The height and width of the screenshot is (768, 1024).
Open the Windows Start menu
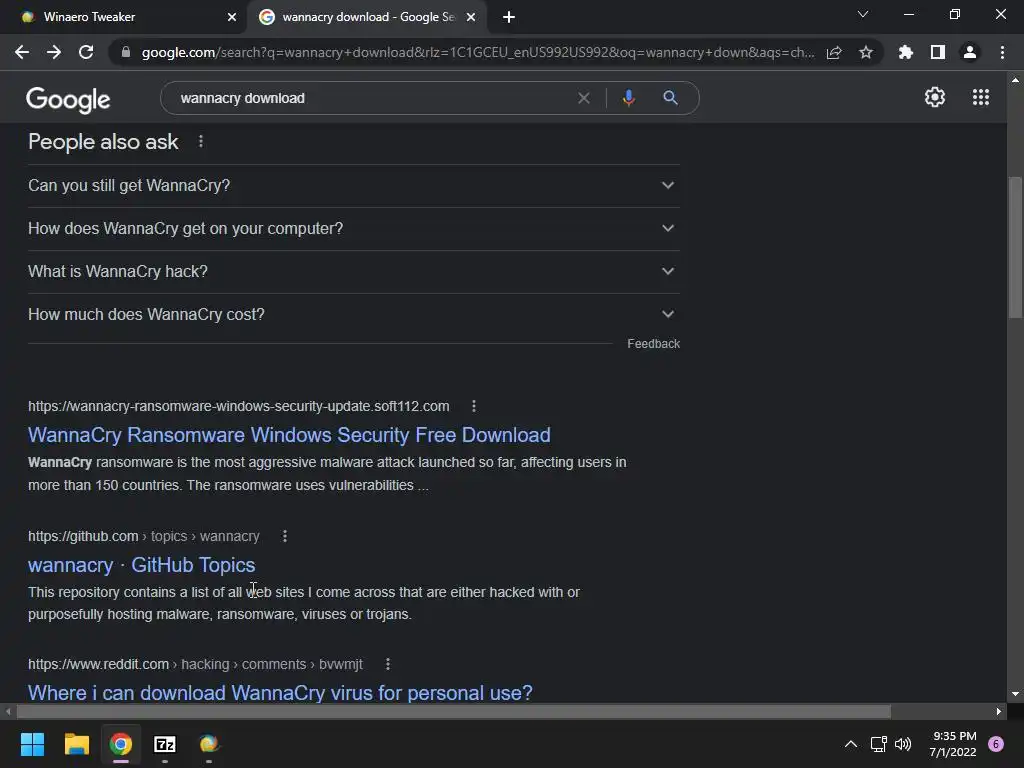coord(32,744)
